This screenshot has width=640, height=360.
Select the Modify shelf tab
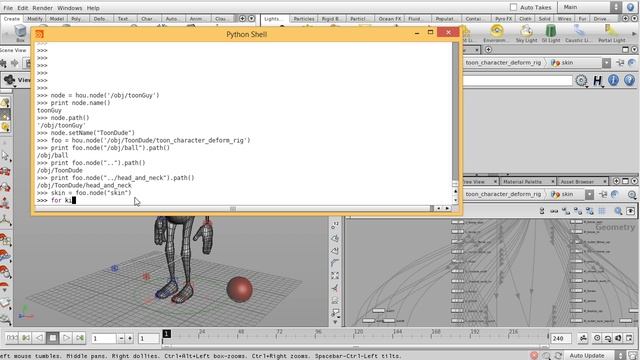pyautogui.click(x=35, y=19)
